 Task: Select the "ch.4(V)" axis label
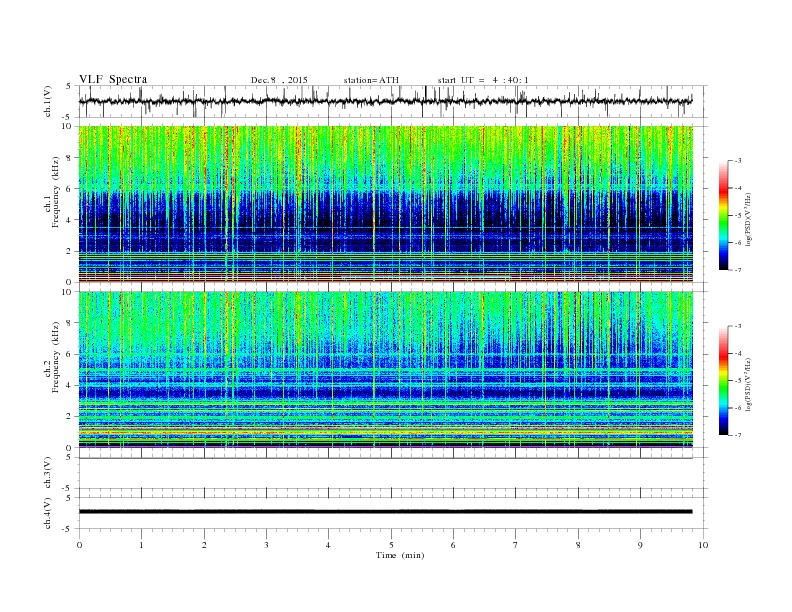(48, 513)
